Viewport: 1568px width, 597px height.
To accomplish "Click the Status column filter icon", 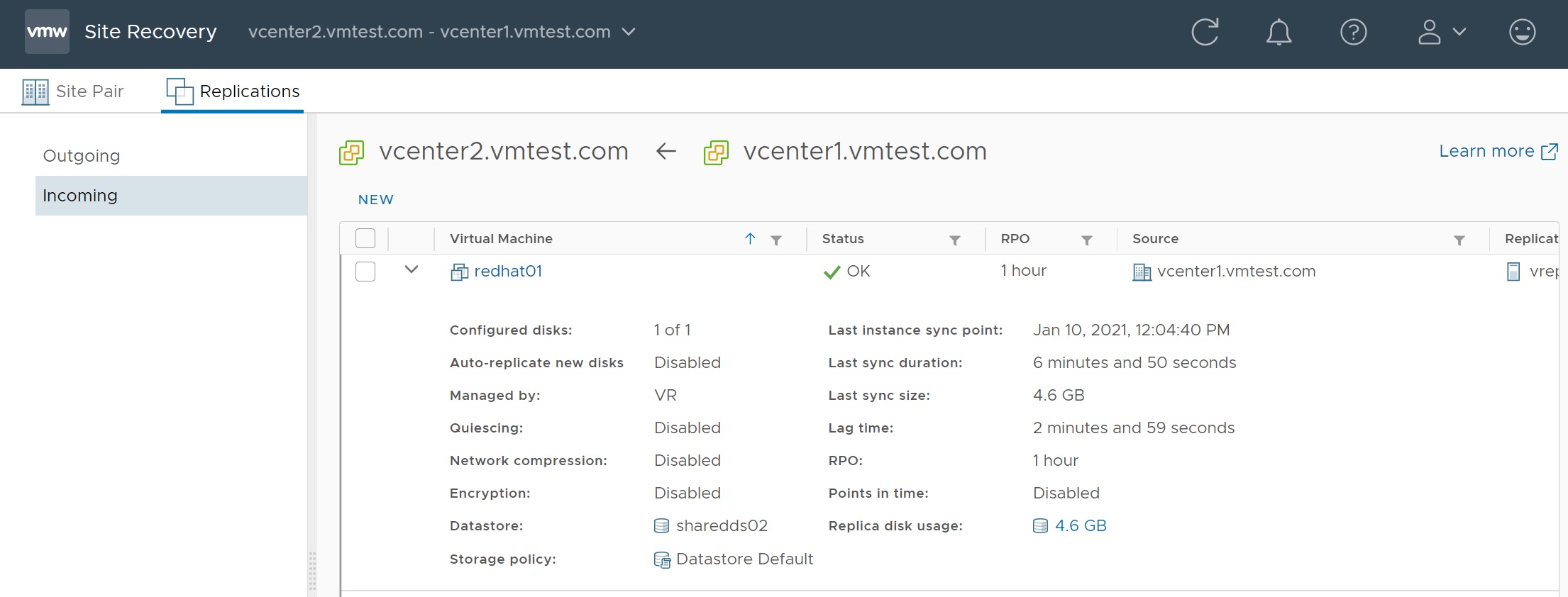I will point(955,240).
